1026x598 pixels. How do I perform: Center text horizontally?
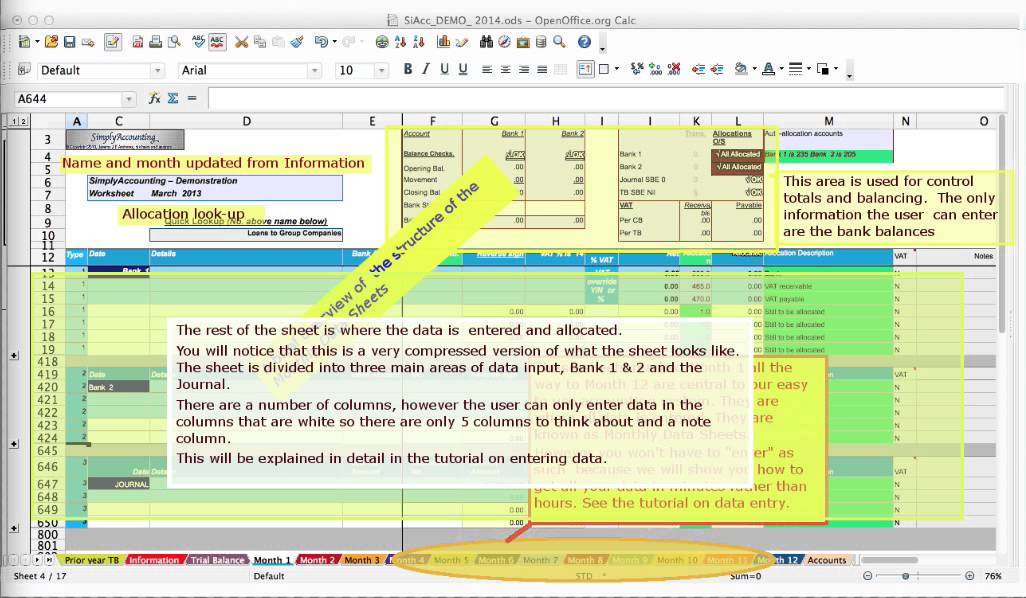click(505, 69)
